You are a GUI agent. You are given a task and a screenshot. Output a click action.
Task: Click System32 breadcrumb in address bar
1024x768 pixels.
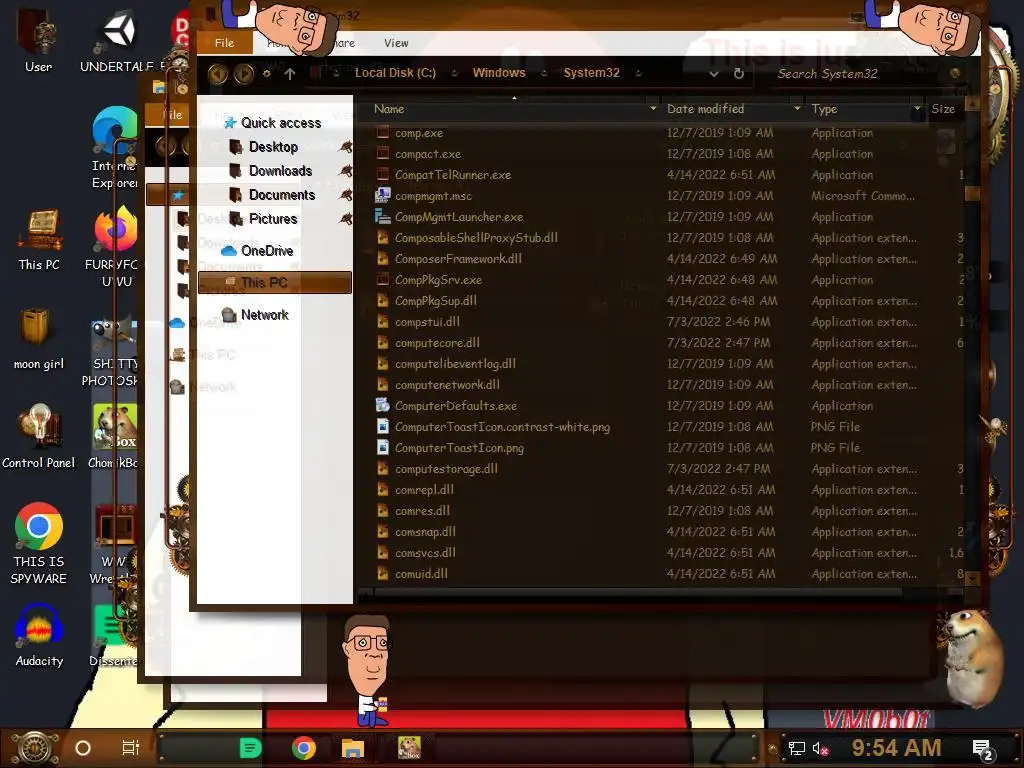pos(591,72)
